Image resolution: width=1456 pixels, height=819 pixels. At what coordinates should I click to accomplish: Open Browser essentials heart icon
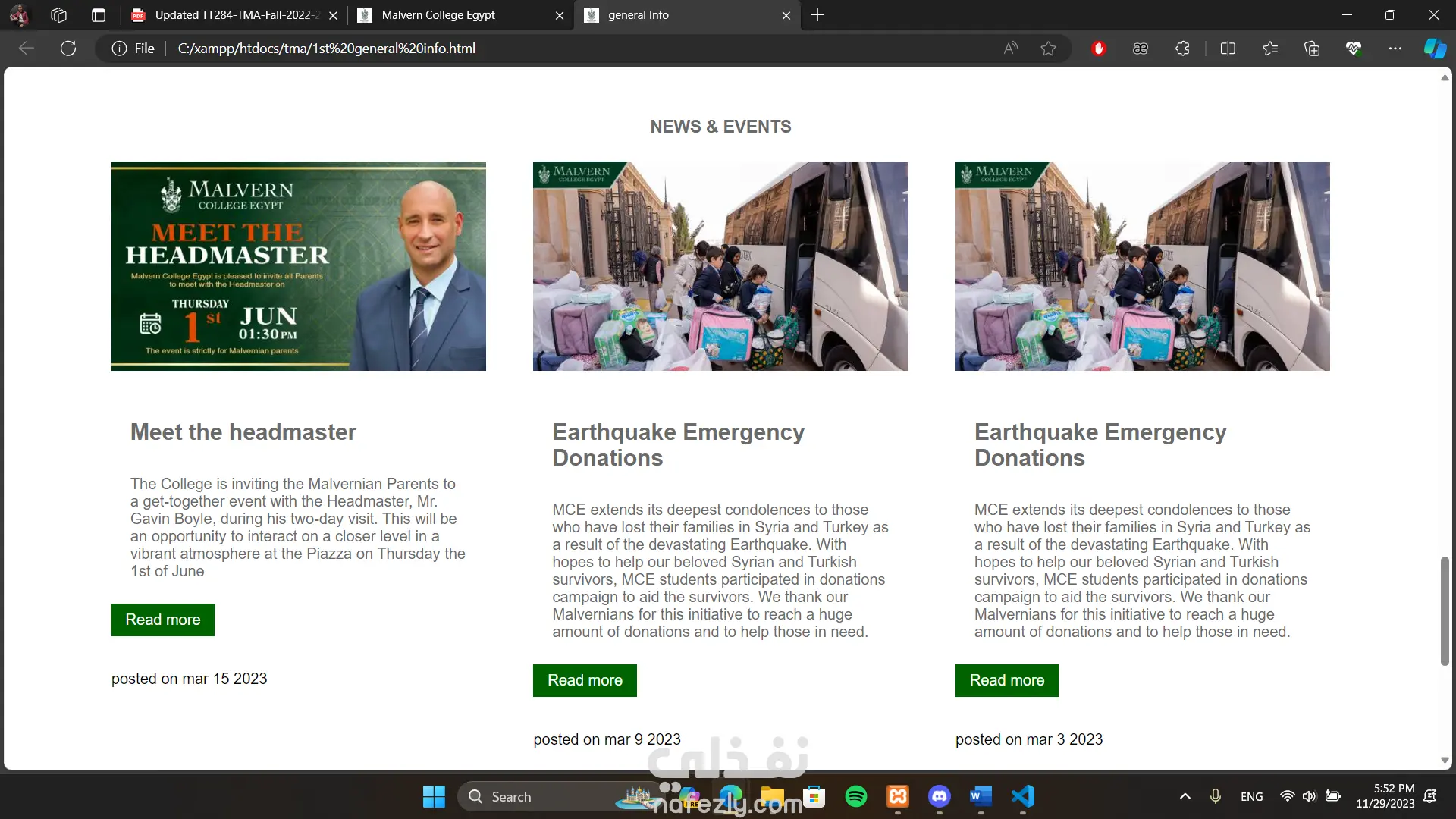point(1354,49)
